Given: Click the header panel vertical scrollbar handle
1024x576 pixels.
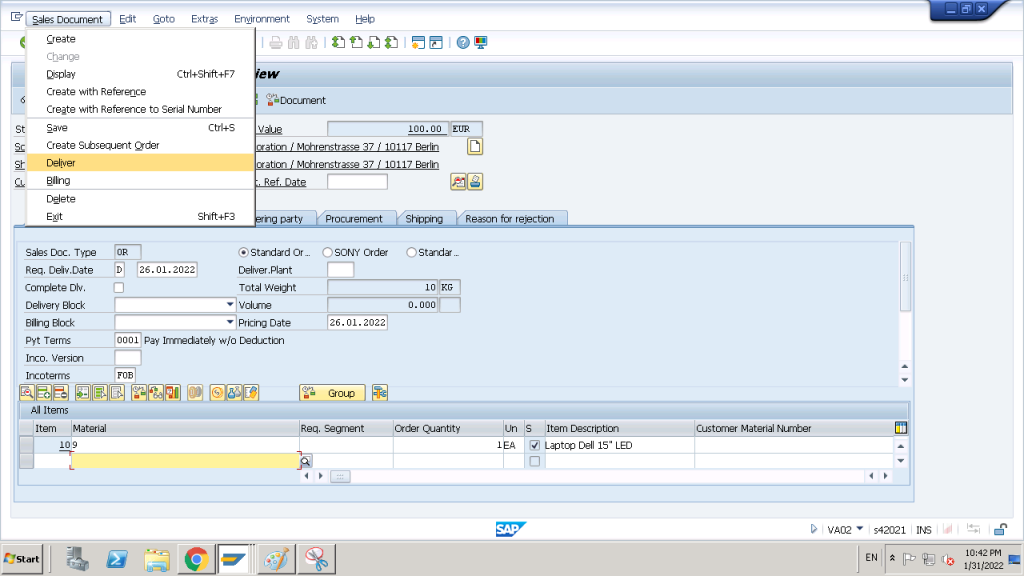Looking at the screenshot, I should click(905, 277).
